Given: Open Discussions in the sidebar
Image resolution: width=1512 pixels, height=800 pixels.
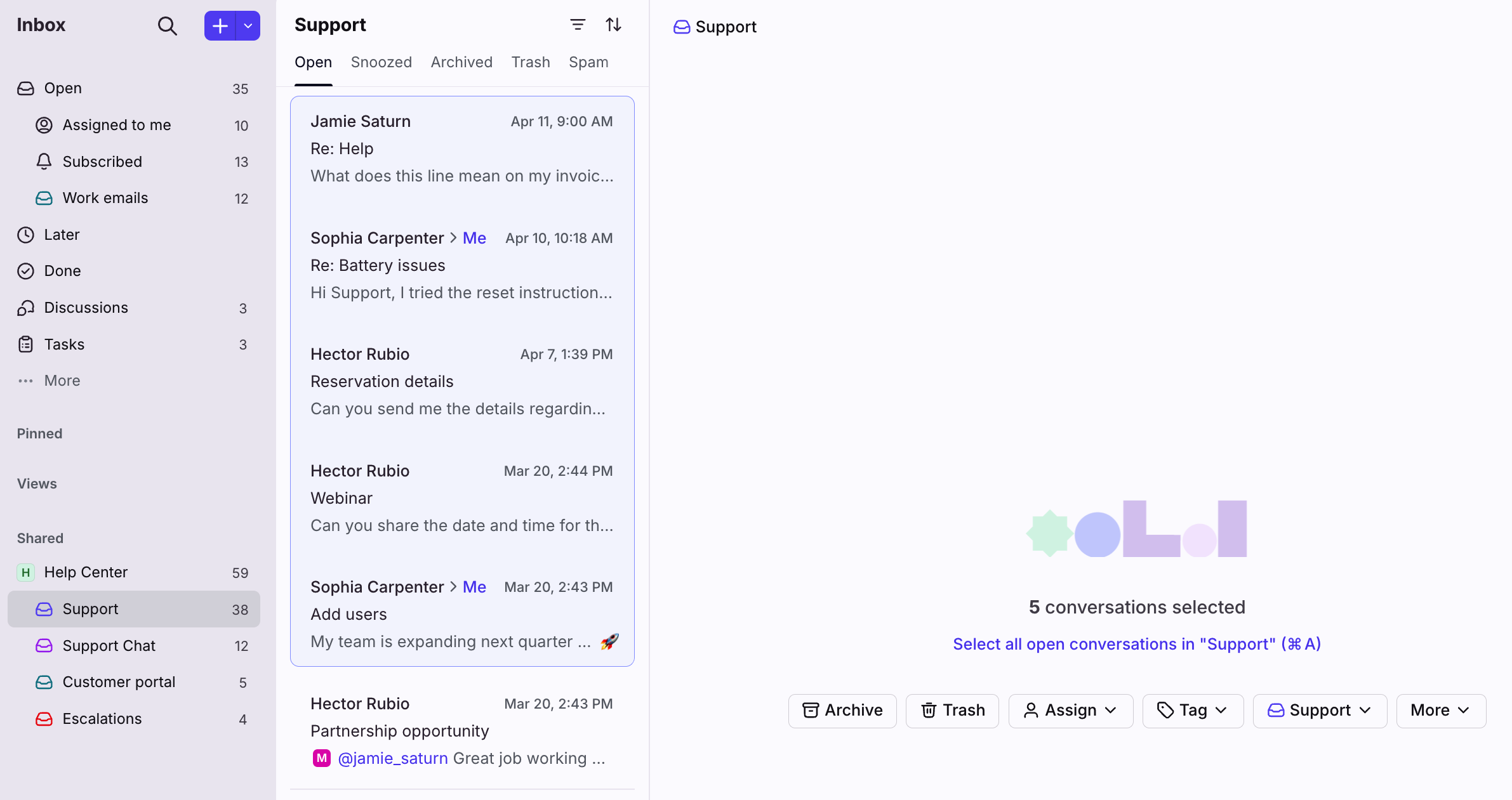Looking at the screenshot, I should click(86, 308).
